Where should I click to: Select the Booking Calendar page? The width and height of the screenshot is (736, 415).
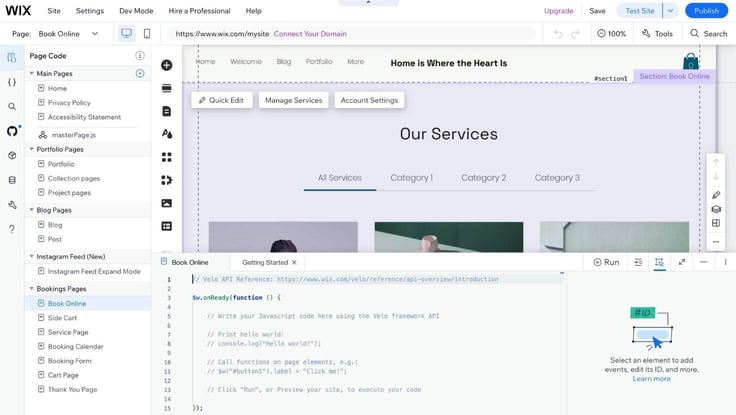(76, 346)
